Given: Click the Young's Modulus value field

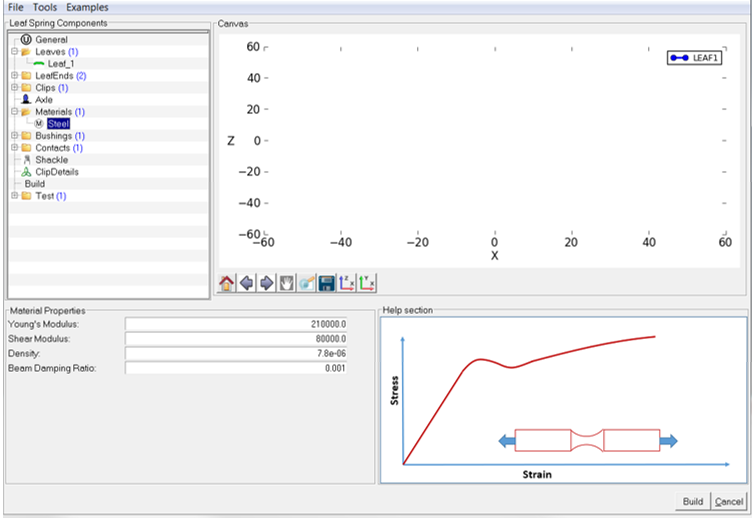Looking at the screenshot, I should click(236, 324).
